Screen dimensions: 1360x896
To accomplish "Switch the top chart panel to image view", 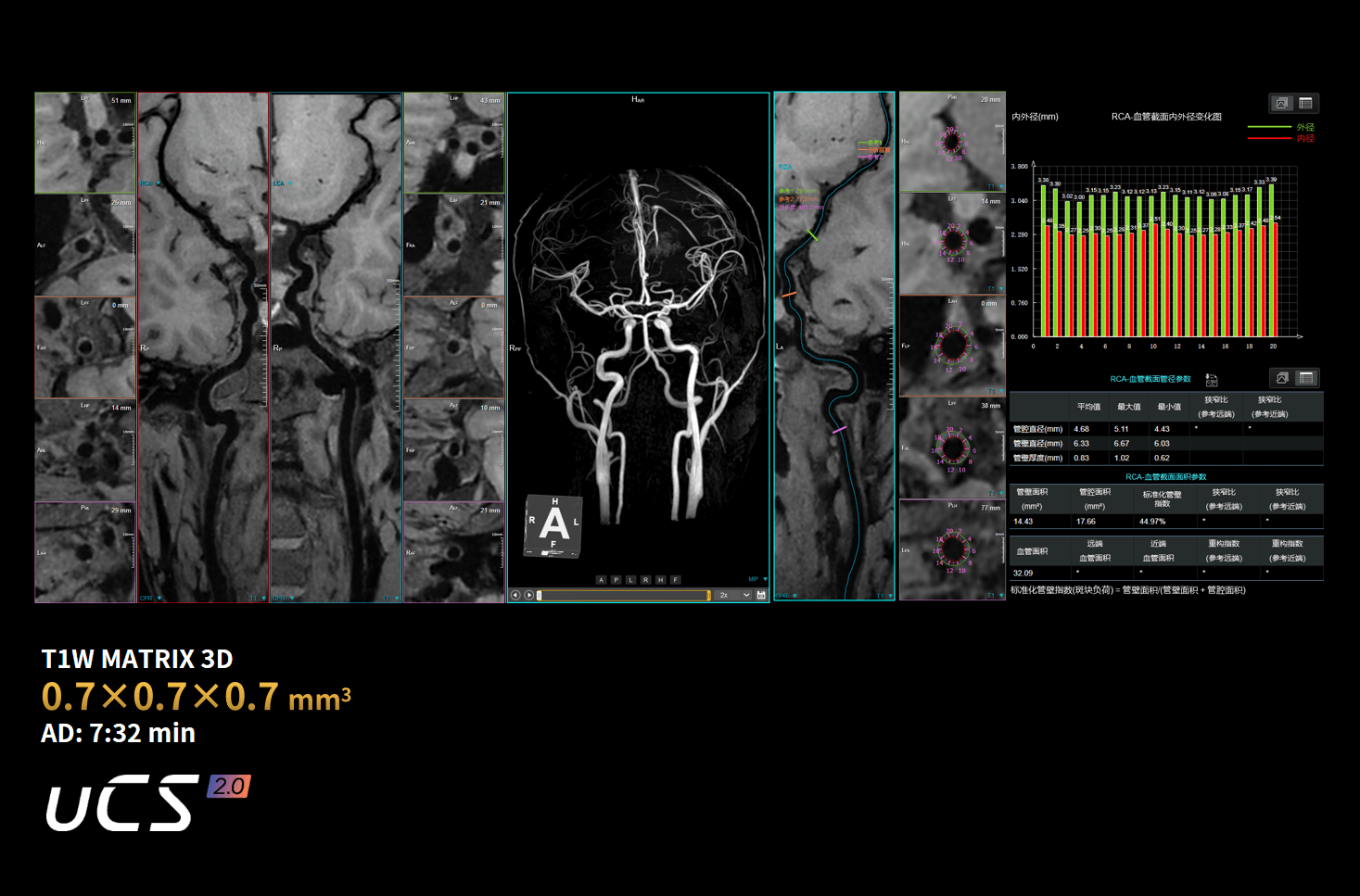I will tap(1281, 103).
